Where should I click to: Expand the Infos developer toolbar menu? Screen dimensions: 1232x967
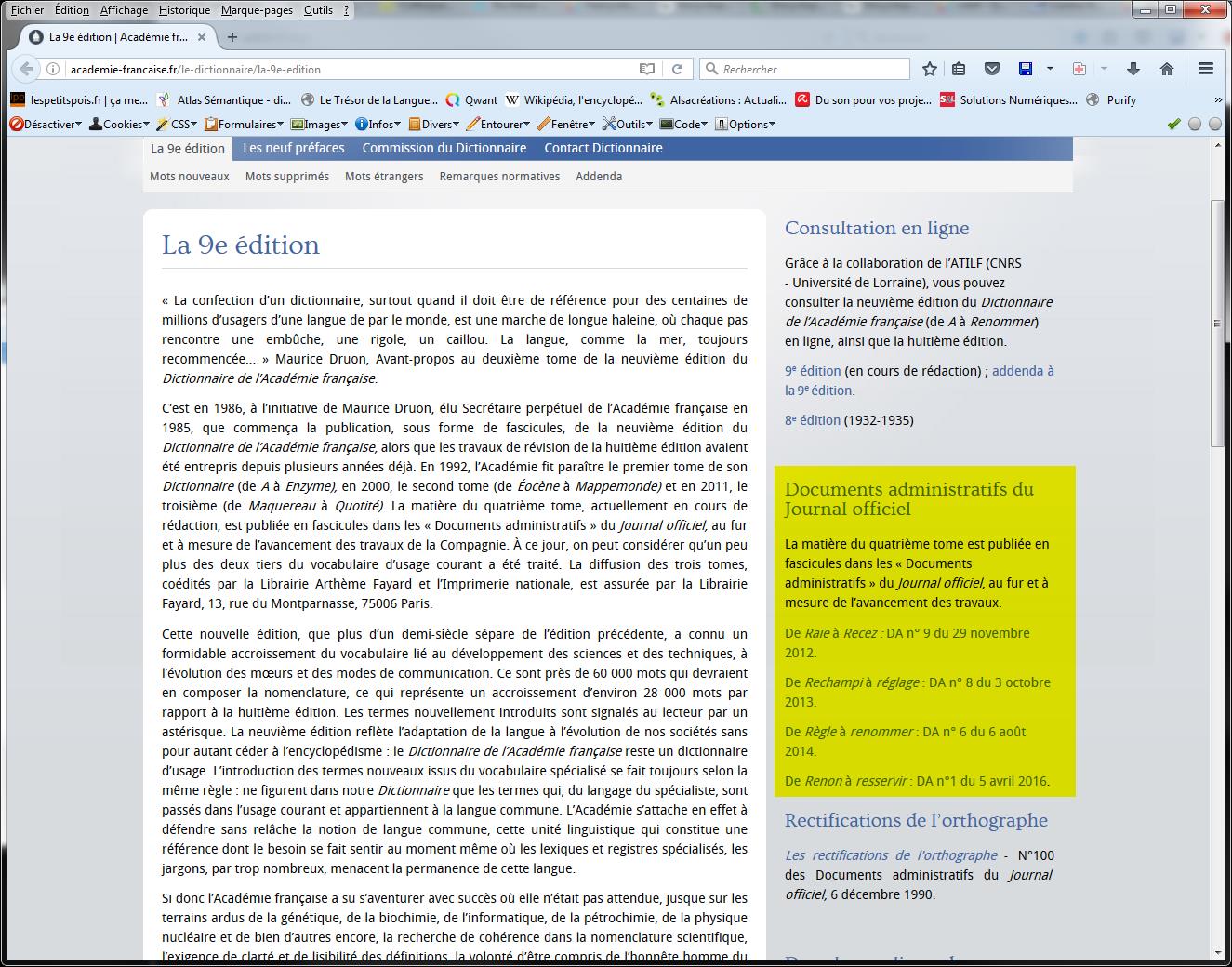coord(377,125)
